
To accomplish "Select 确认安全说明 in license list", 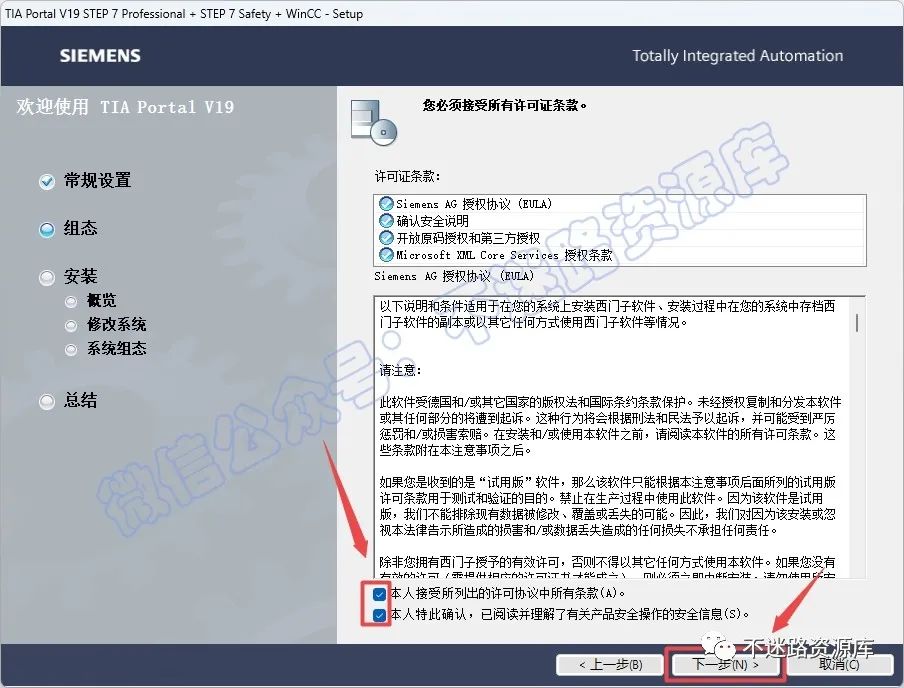I will click(x=620, y=221).
